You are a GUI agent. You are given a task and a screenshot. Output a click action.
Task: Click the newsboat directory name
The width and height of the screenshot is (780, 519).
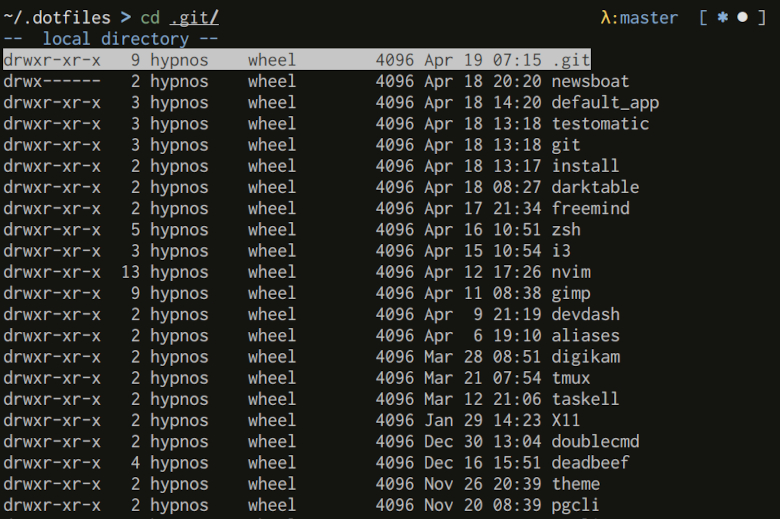(x=590, y=81)
